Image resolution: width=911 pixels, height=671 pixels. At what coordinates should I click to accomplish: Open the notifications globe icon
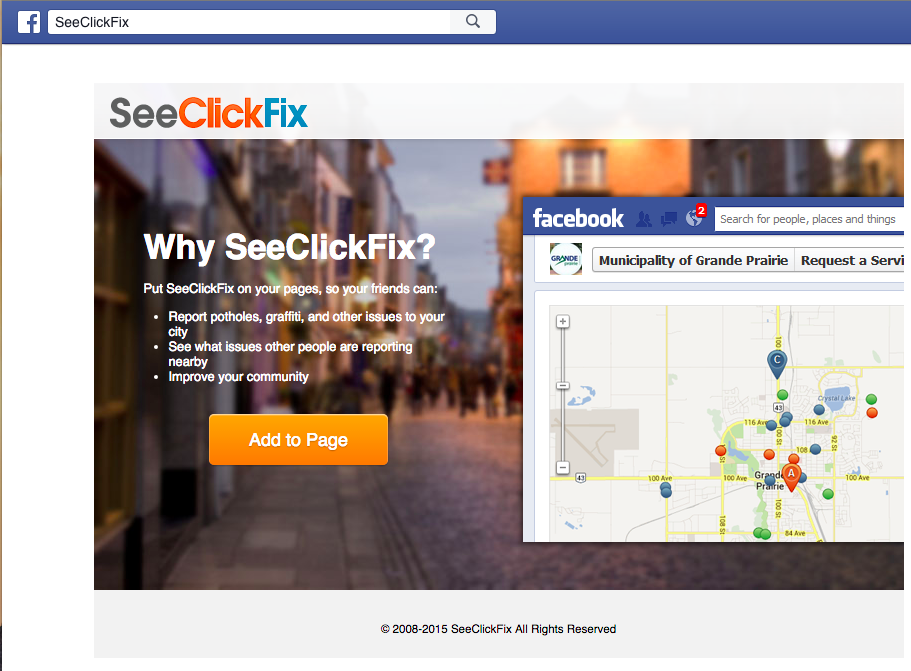click(x=694, y=218)
